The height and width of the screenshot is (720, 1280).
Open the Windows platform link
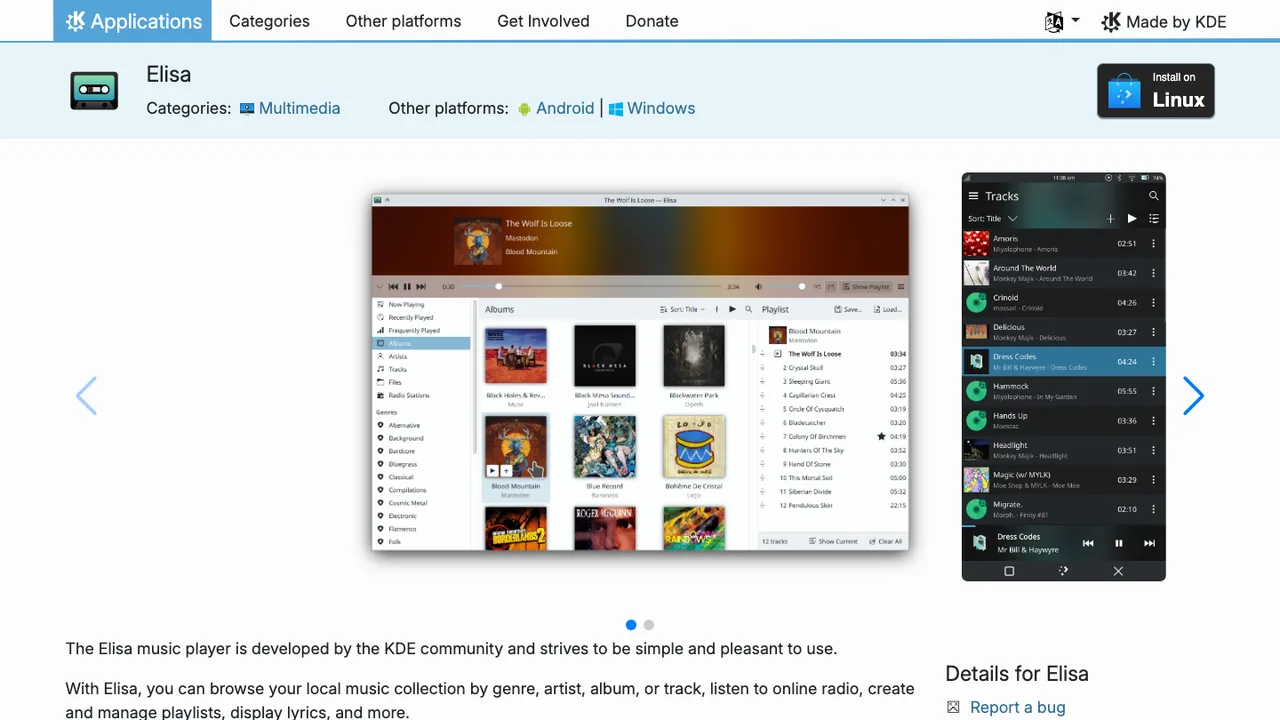[x=652, y=108]
